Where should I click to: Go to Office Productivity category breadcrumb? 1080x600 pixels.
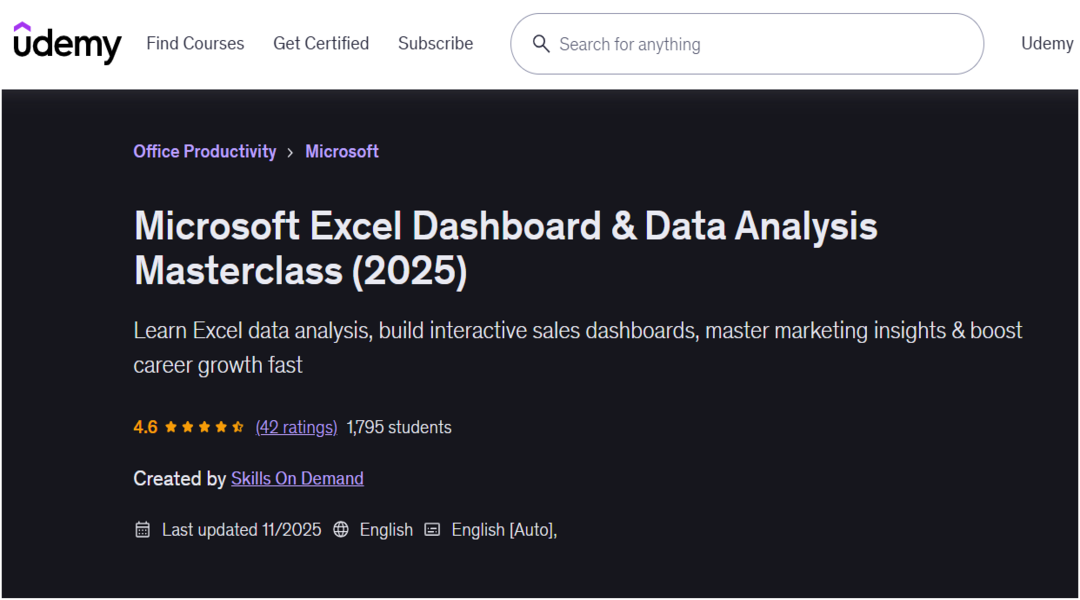click(x=205, y=152)
